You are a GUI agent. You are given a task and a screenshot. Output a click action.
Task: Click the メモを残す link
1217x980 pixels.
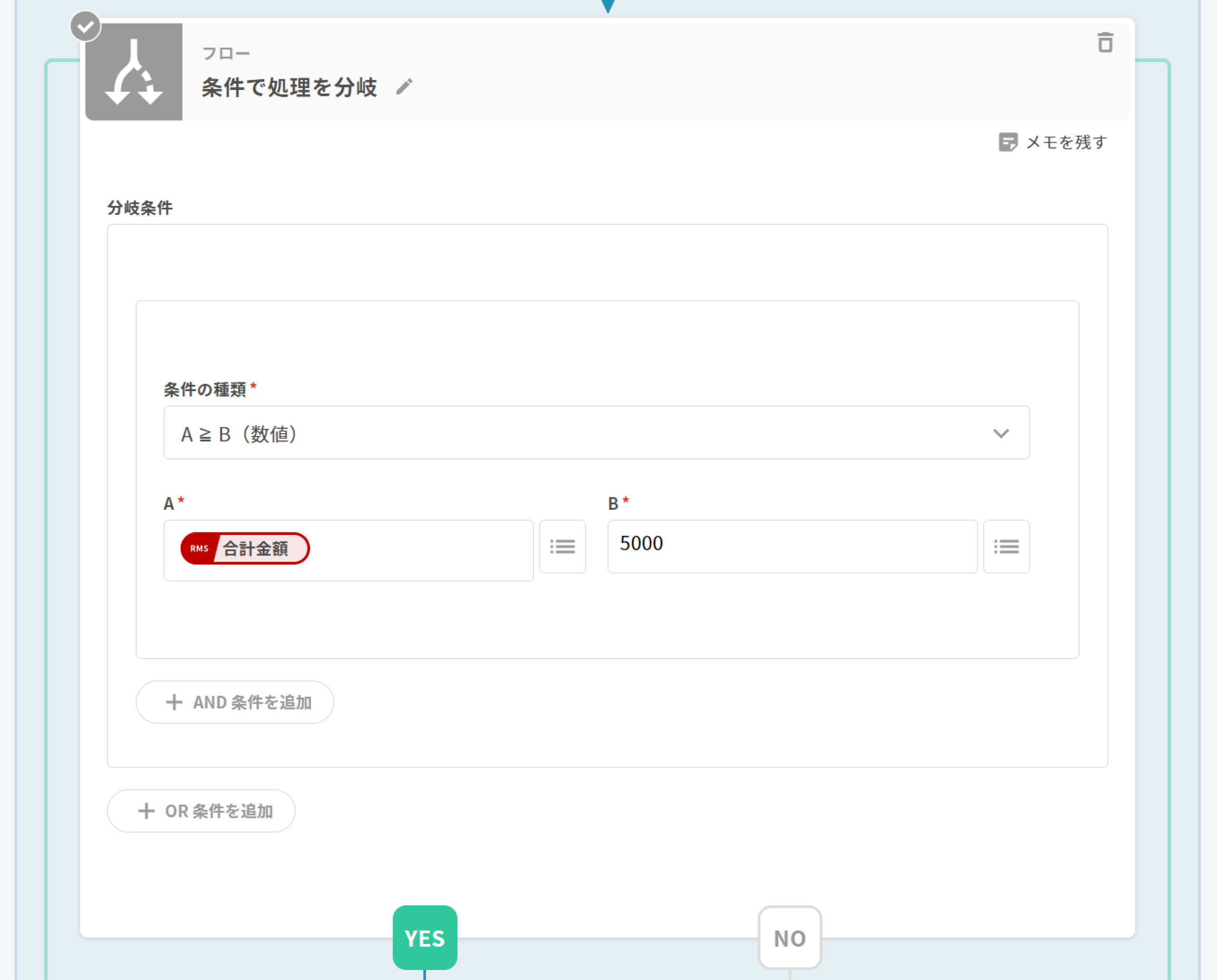(x=1066, y=142)
